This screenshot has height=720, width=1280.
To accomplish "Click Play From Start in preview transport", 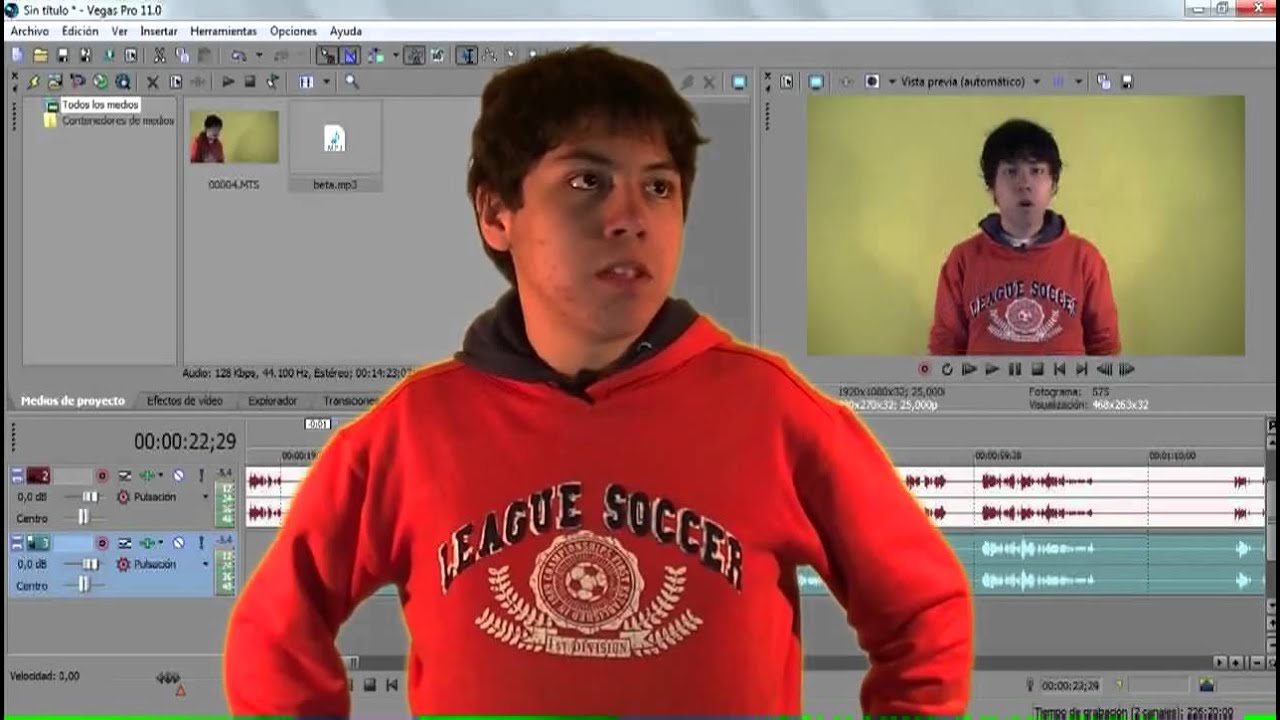I will (x=969, y=369).
